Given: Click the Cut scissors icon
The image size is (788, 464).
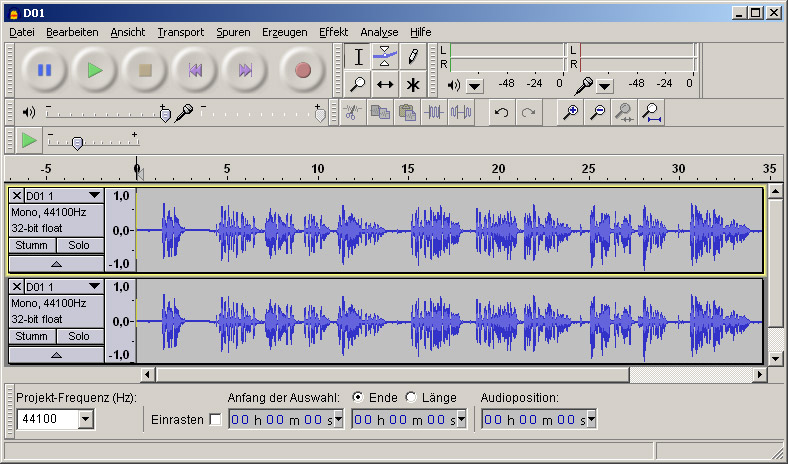Looking at the screenshot, I should (353, 112).
